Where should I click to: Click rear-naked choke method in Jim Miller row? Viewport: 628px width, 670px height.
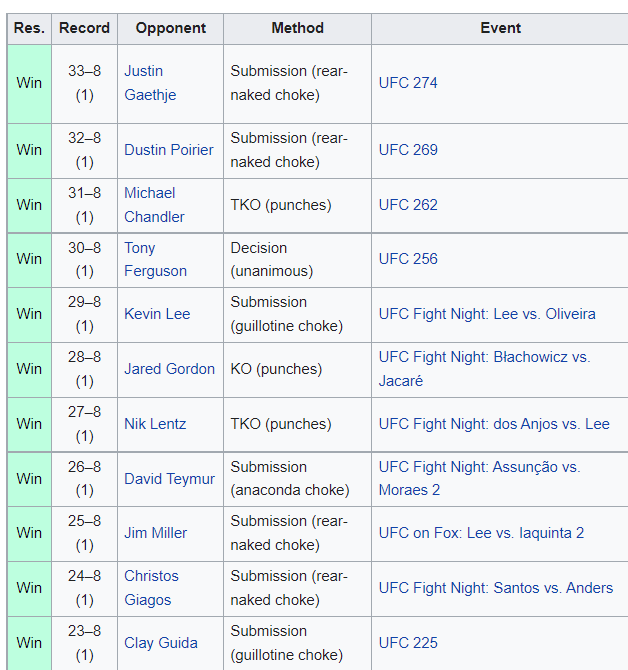[297, 534]
